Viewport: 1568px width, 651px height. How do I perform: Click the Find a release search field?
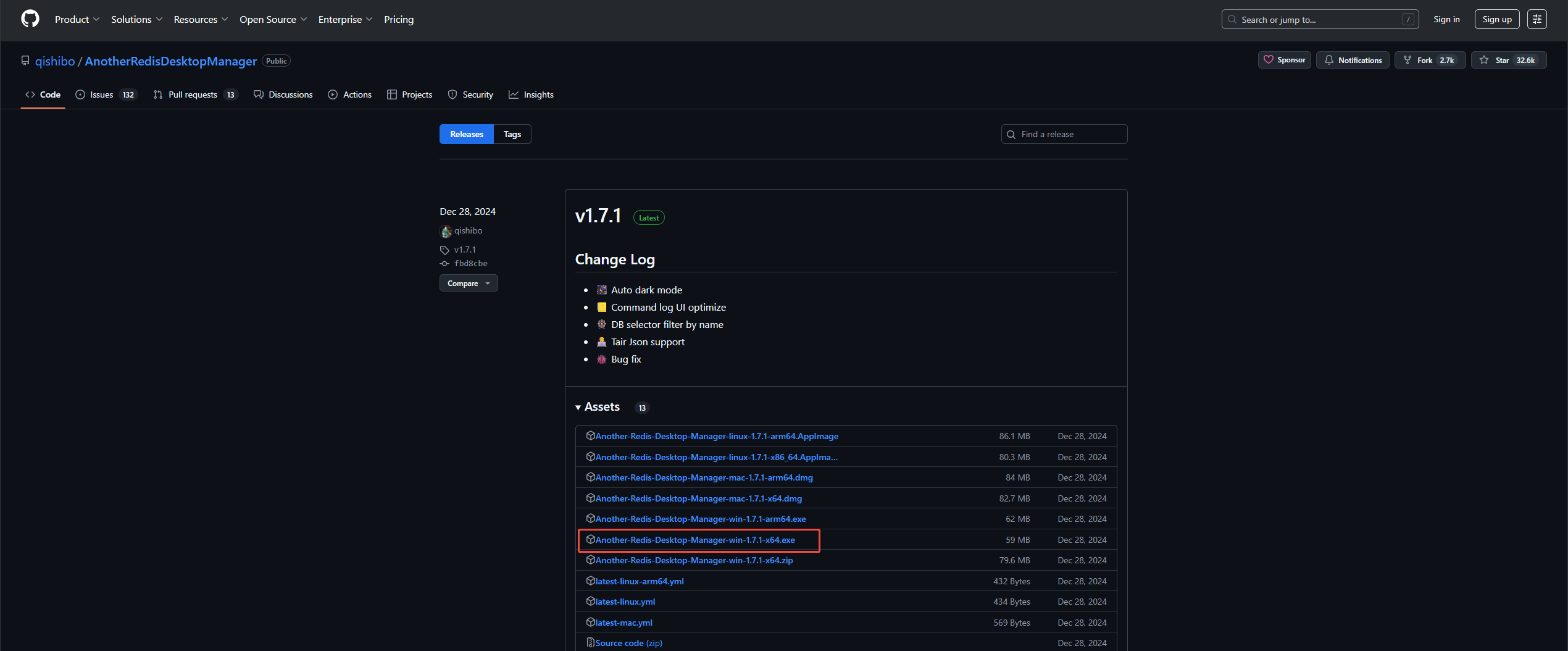(1064, 134)
